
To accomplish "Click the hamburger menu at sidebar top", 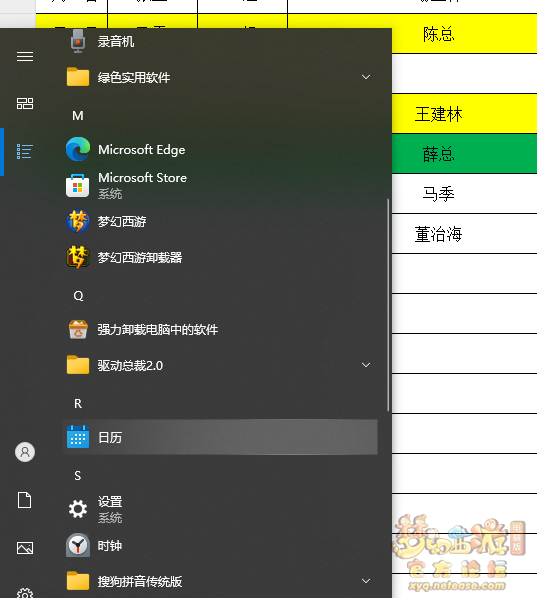I will [25, 56].
